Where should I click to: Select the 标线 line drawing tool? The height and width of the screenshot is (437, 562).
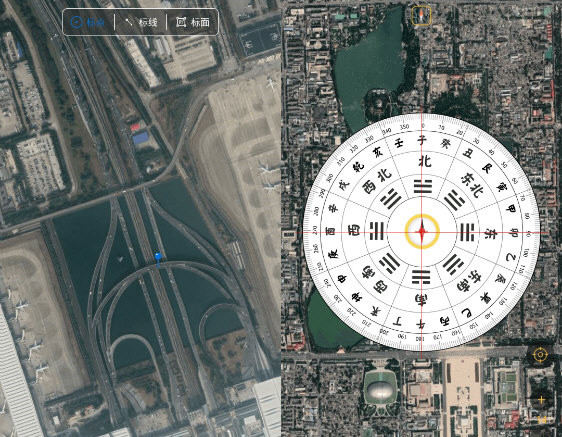[141, 22]
